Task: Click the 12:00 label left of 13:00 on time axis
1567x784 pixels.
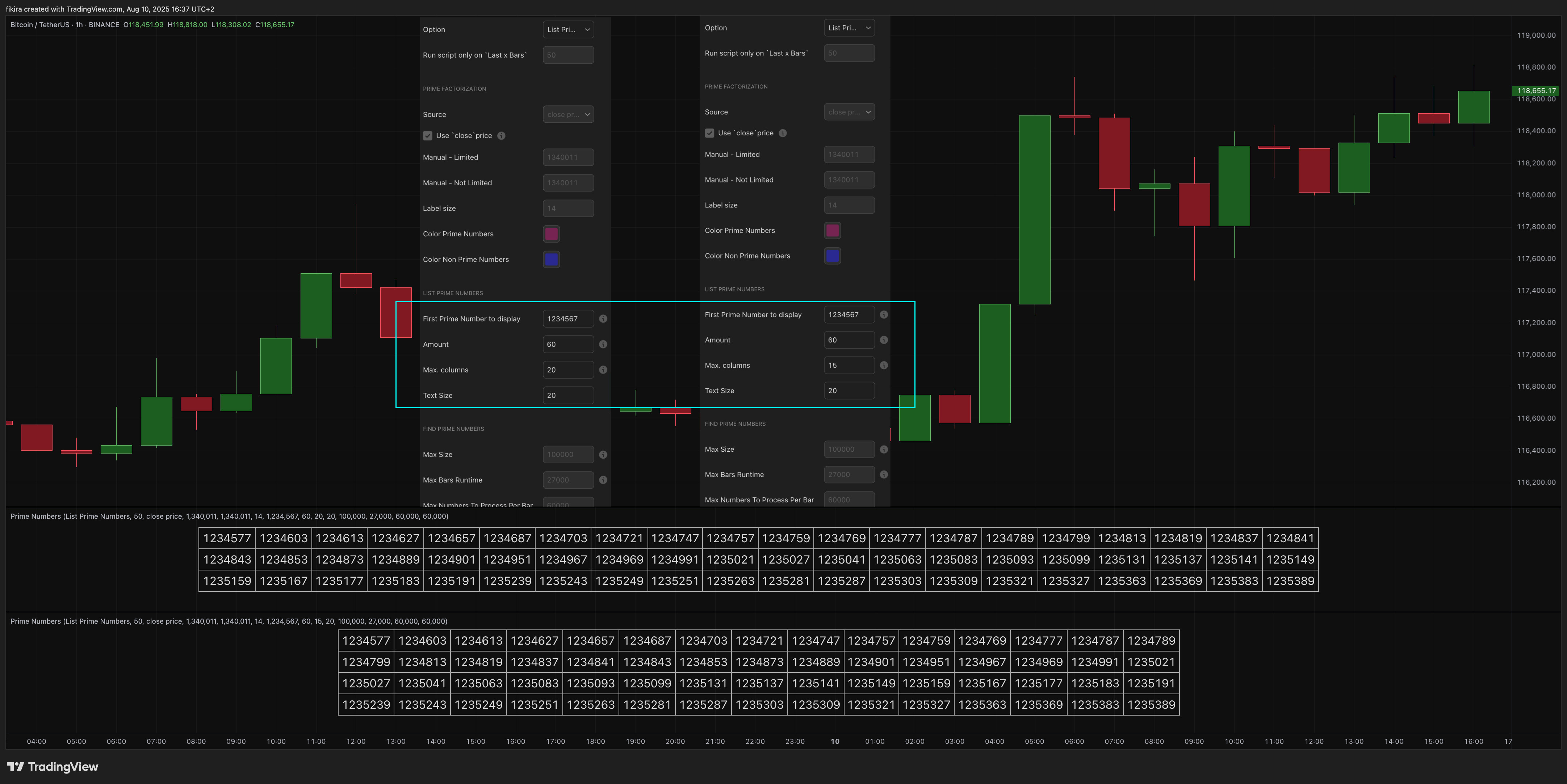Action: pyautogui.click(x=356, y=741)
